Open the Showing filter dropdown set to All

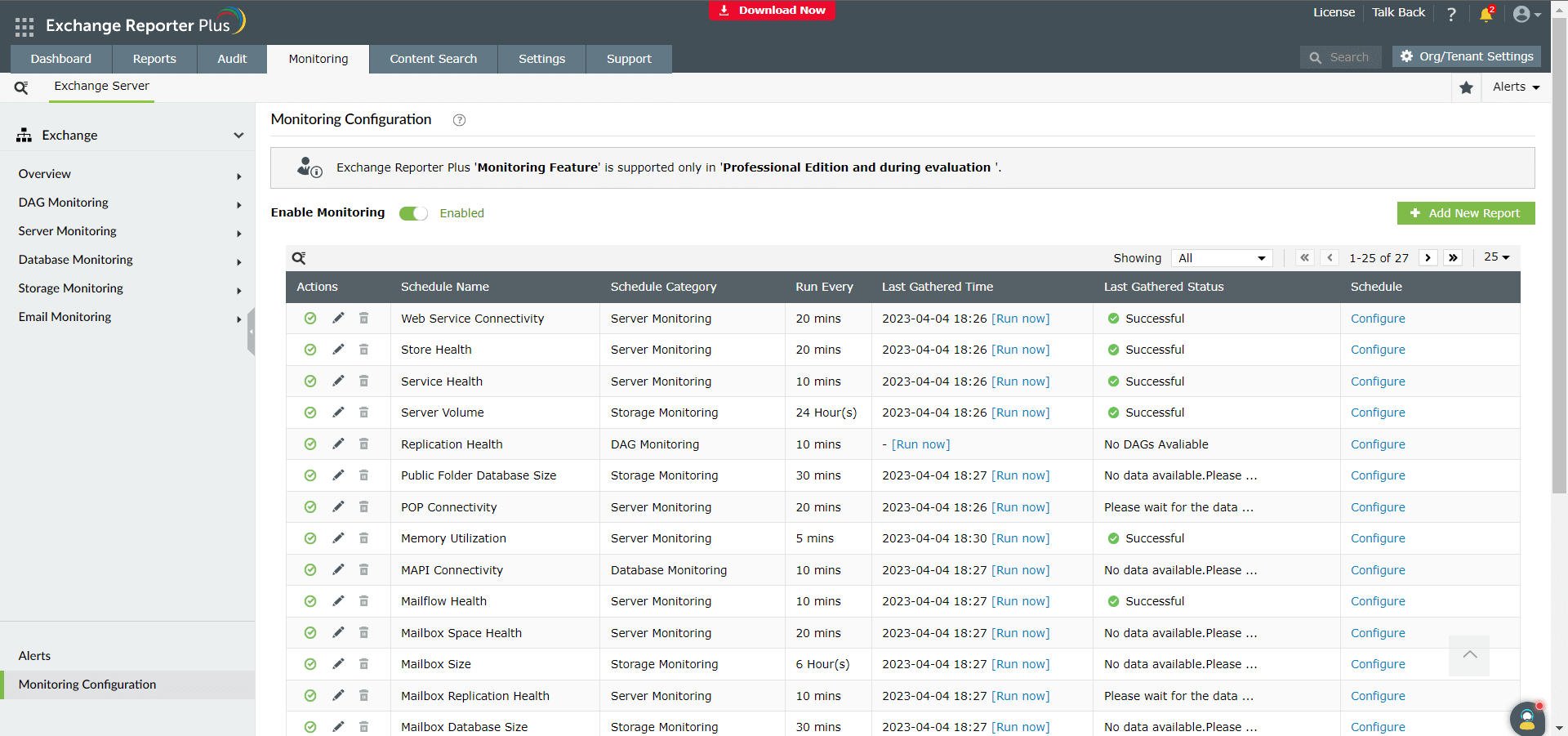[1220, 257]
